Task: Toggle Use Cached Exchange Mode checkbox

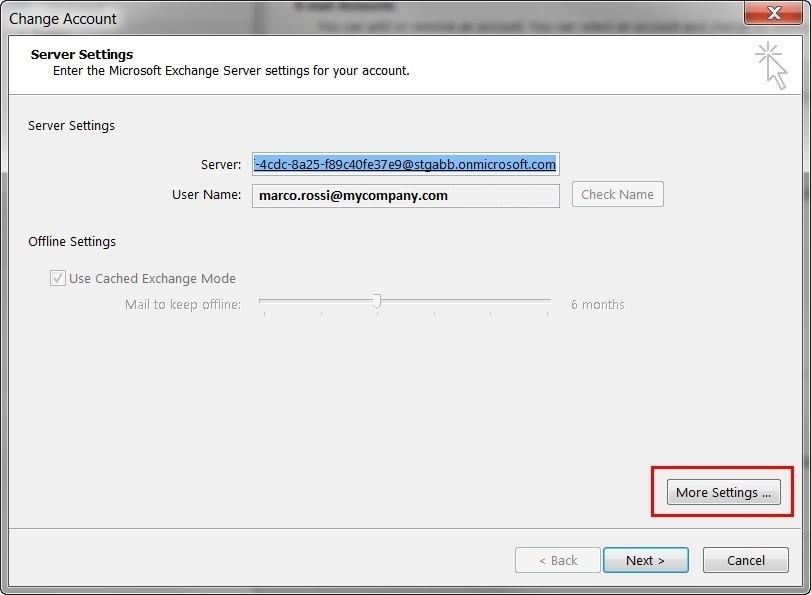Action: [x=57, y=278]
